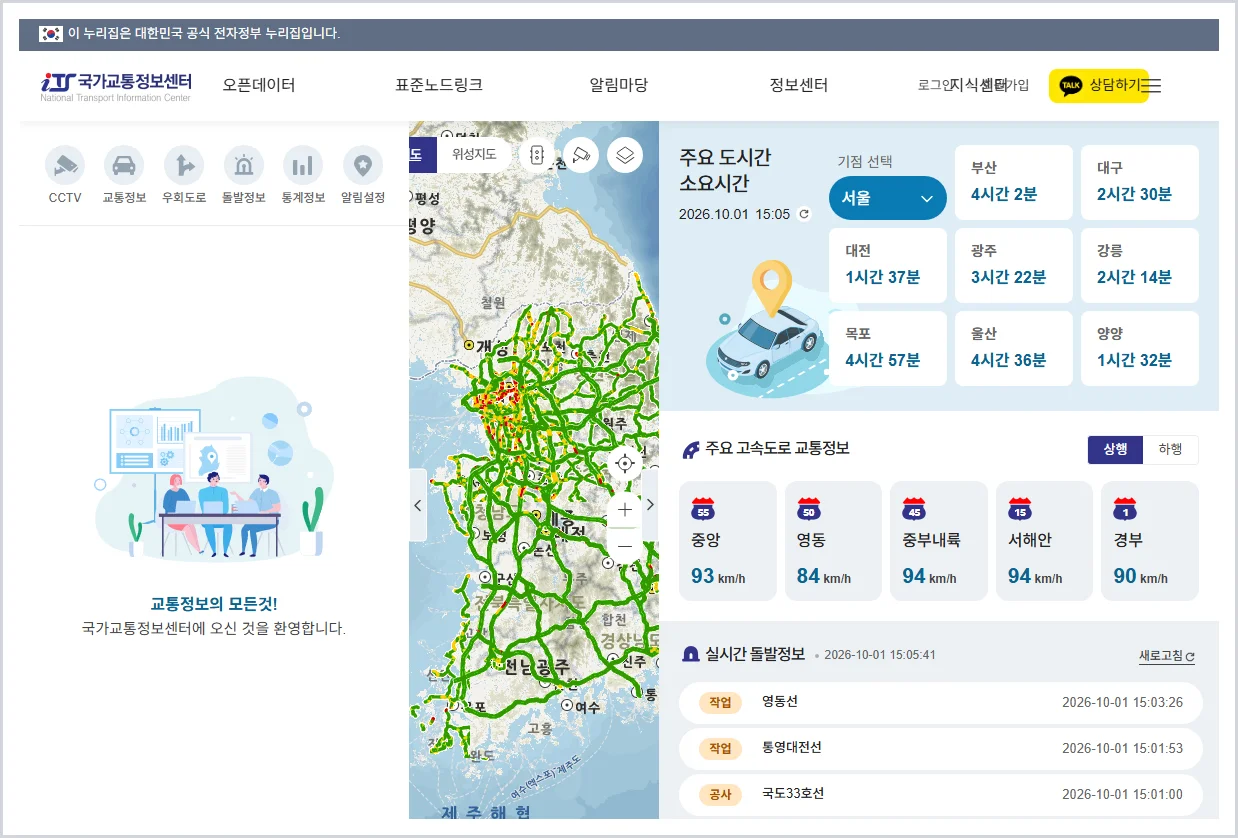Toggle the traffic signal layer on map
1238x838 pixels.
pos(537,155)
